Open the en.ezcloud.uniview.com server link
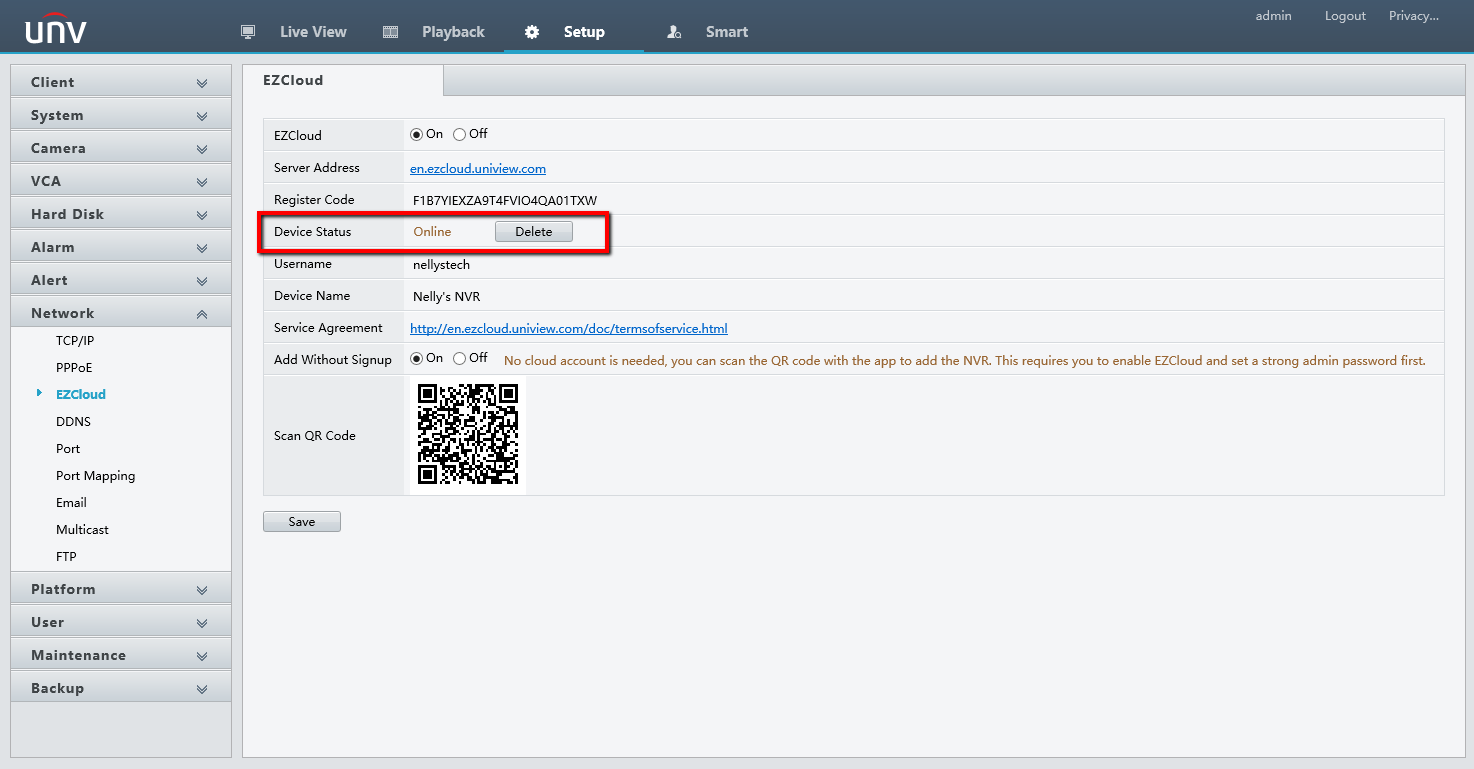The width and height of the screenshot is (1474, 769). pyautogui.click(x=478, y=168)
